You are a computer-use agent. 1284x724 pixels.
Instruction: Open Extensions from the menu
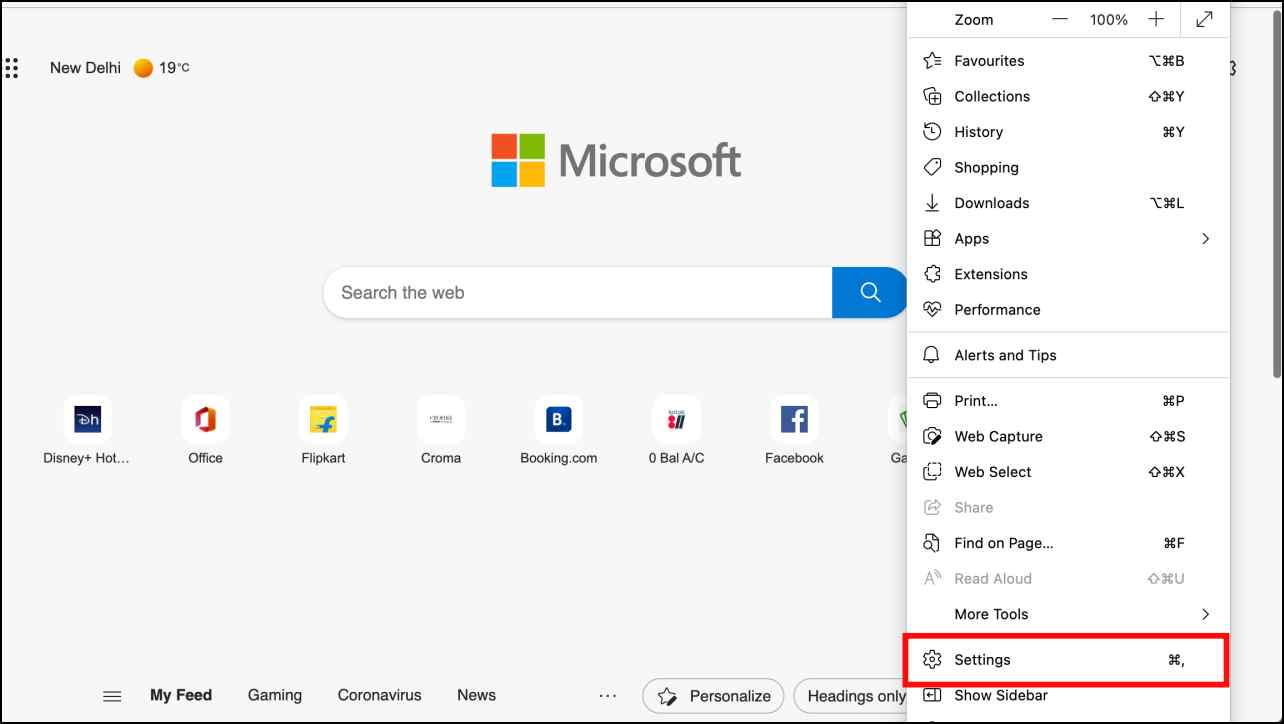click(x=1068, y=274)
